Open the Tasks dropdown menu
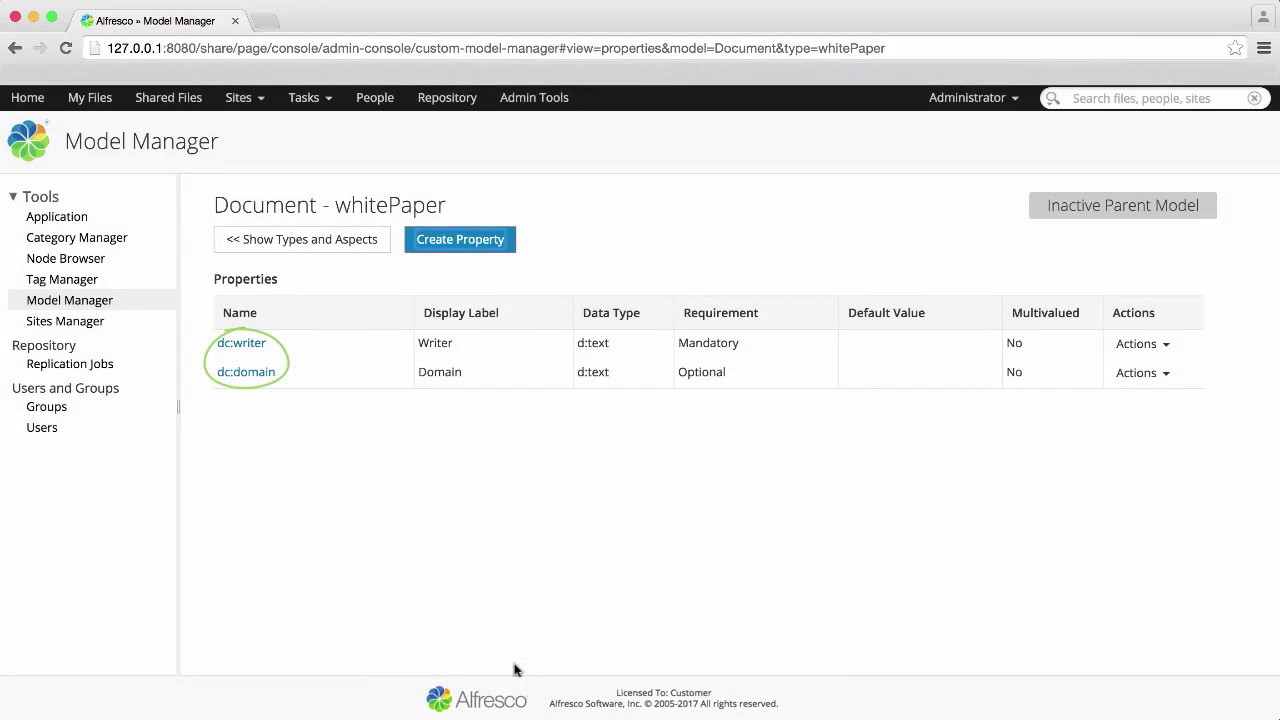Image resolution: width=1280 pixels, height=720 pixels. 310,98
